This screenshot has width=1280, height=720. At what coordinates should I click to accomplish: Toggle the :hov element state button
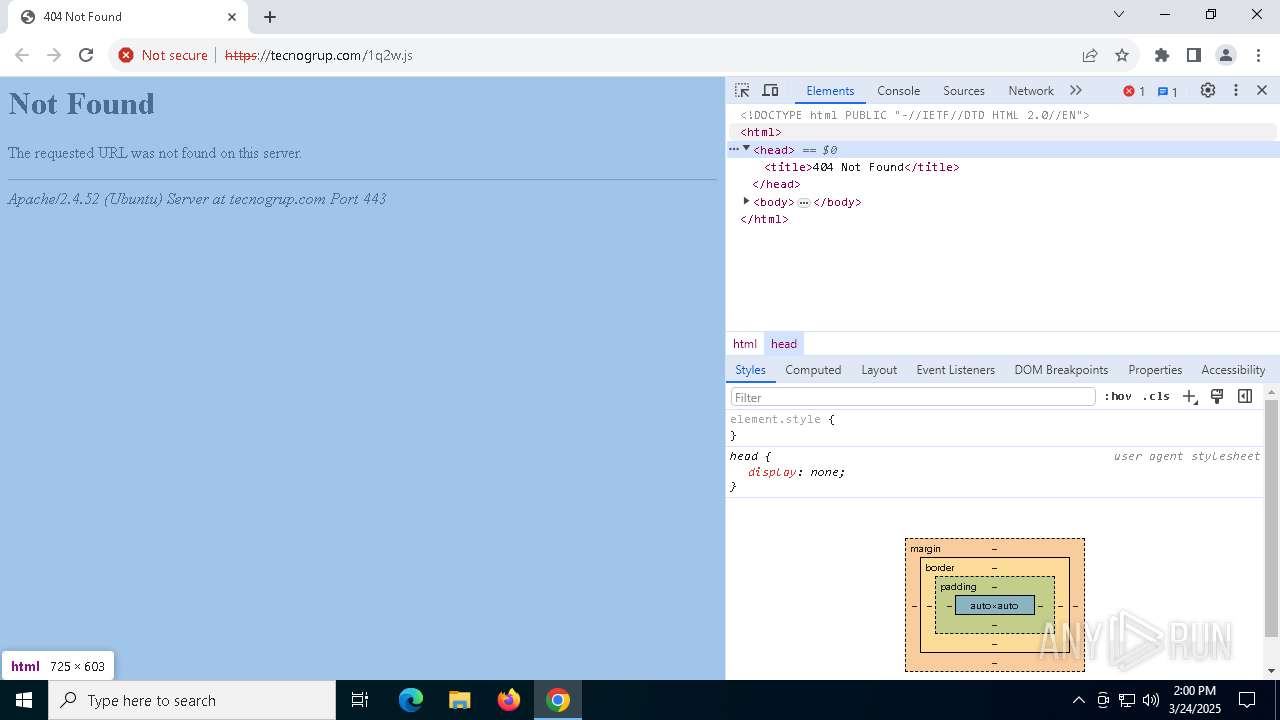pyautogui.click(x=1118, y=397)
